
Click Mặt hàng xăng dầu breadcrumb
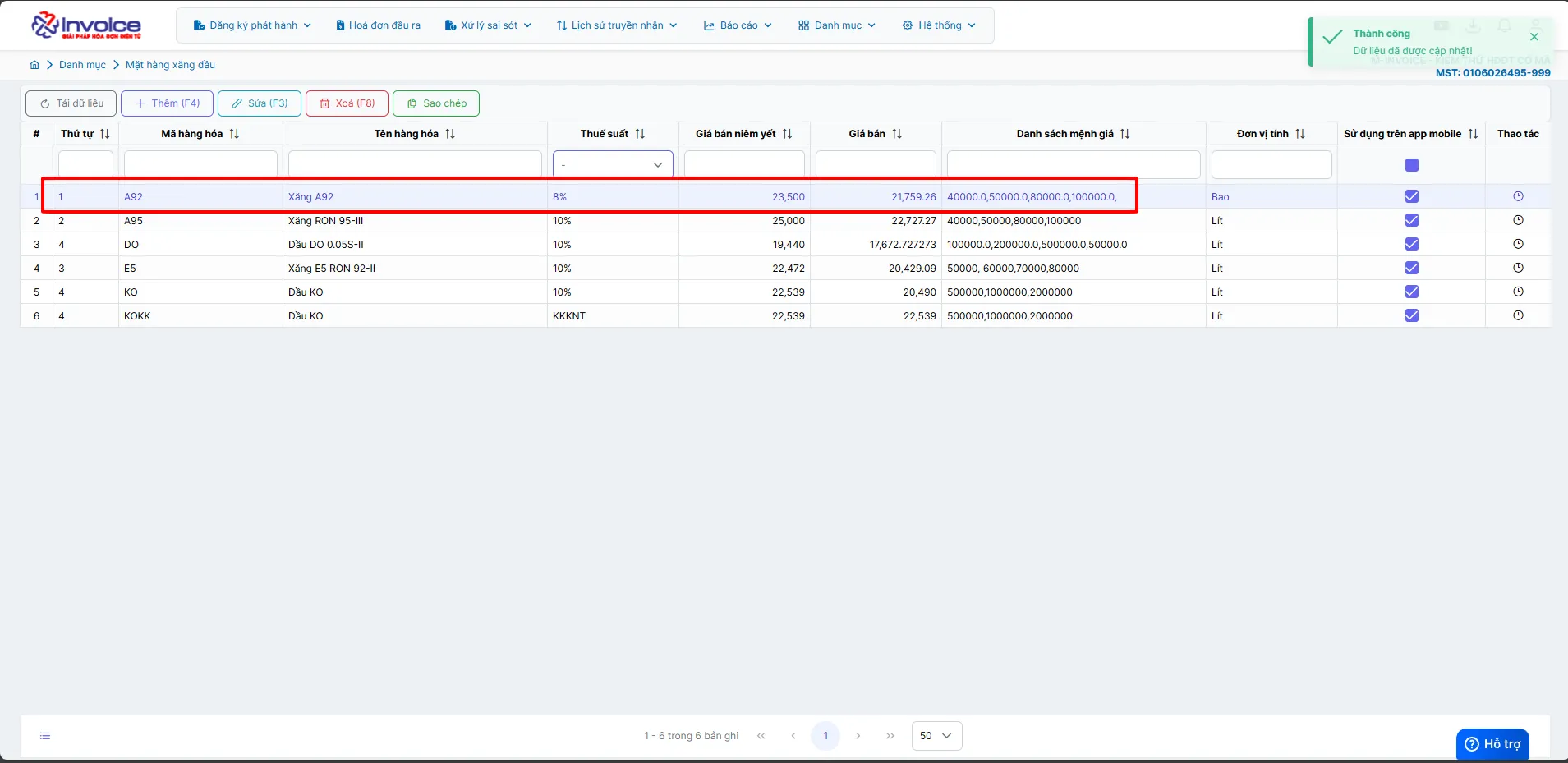coord(170,65)
